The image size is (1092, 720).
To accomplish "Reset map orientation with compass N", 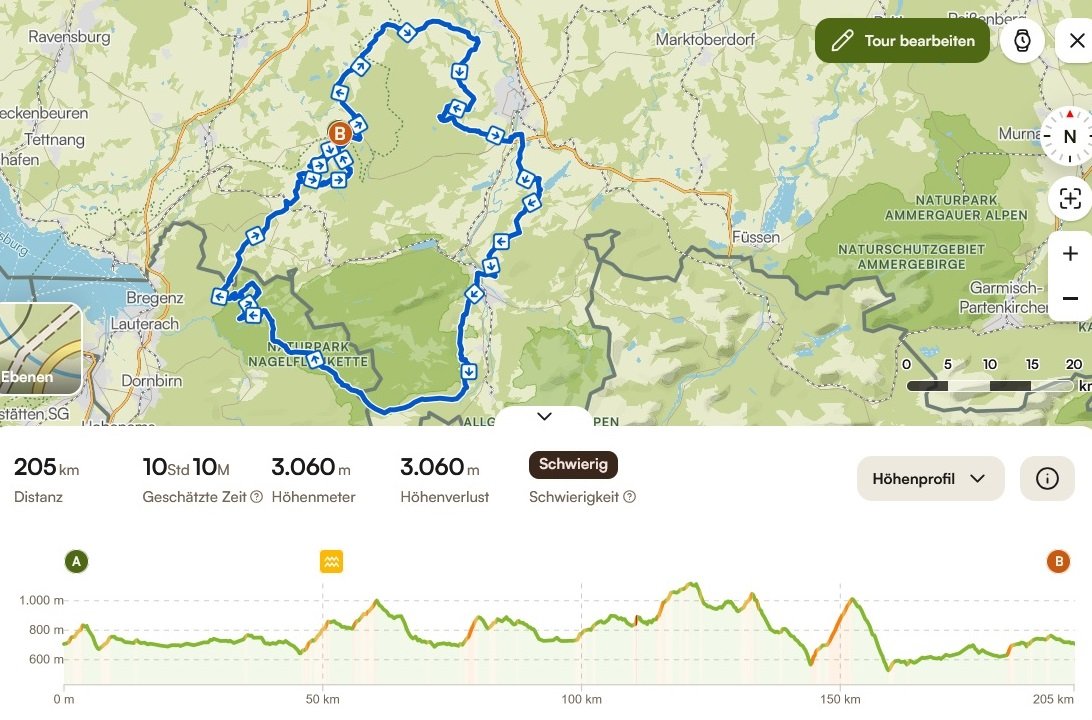I will click(x=1069, y=137).
